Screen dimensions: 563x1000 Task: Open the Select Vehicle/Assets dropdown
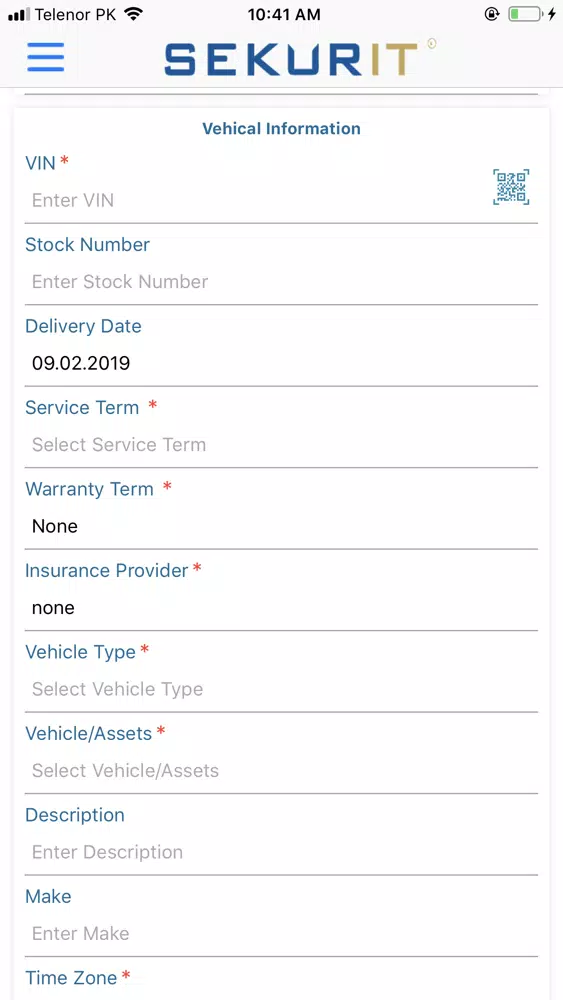click(x=281, y=770)
